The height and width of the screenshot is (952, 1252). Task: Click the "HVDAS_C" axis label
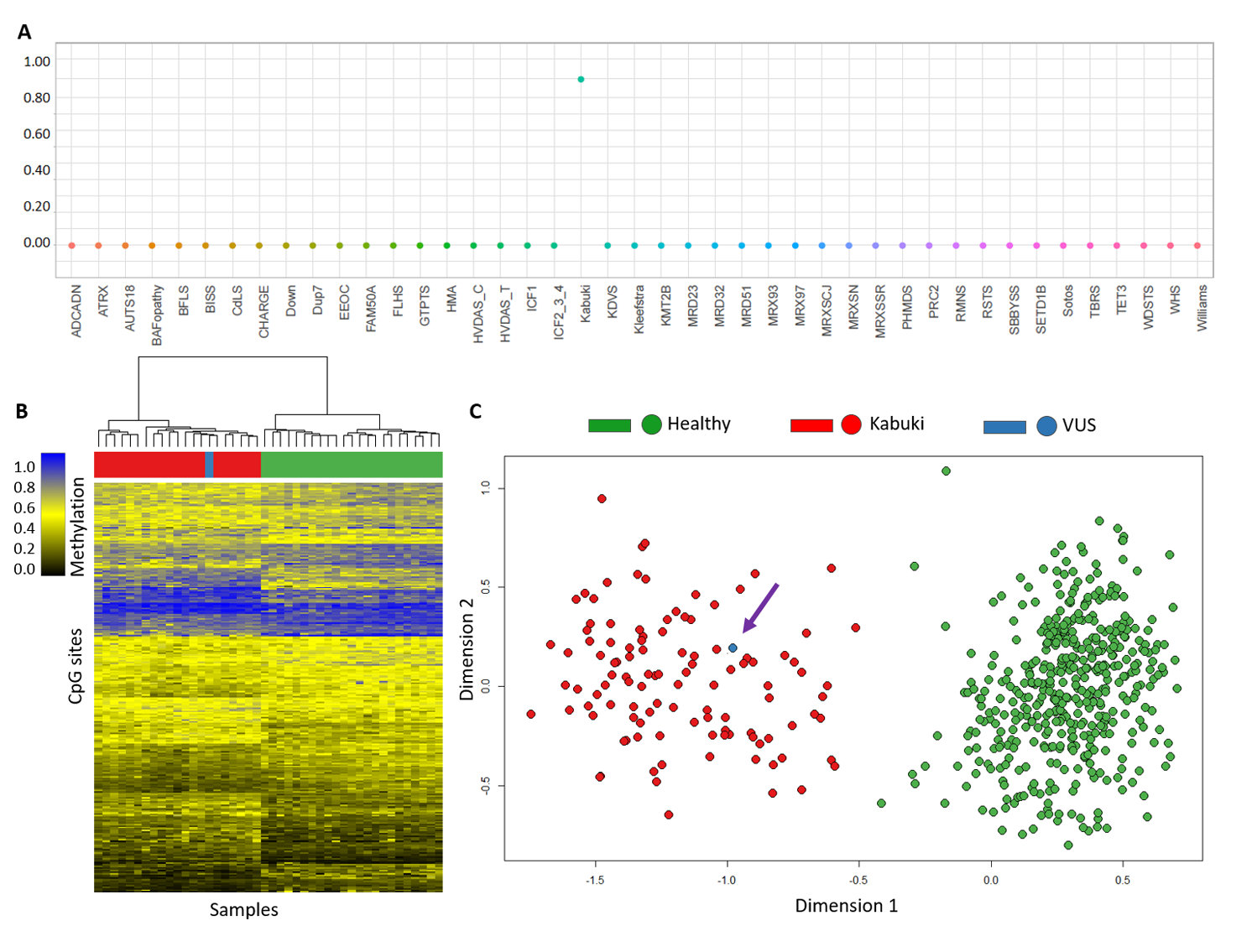[478, 314]
